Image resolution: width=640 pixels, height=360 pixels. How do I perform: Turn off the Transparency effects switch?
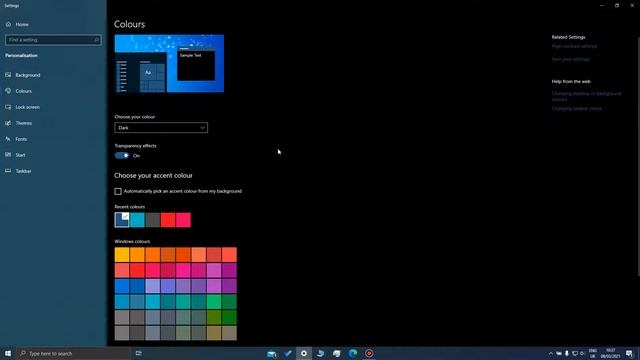pos(122,156)
